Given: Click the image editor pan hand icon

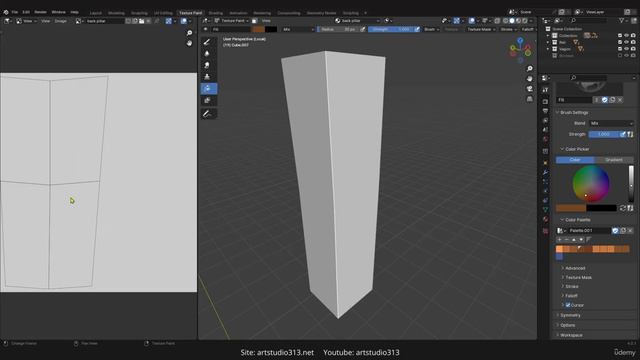Looking at the screenshot, I should [x=189, y=43].
